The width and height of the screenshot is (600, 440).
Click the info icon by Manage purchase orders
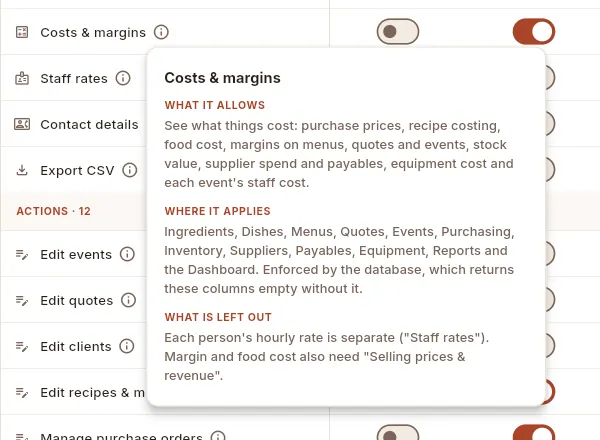[218, 436]
